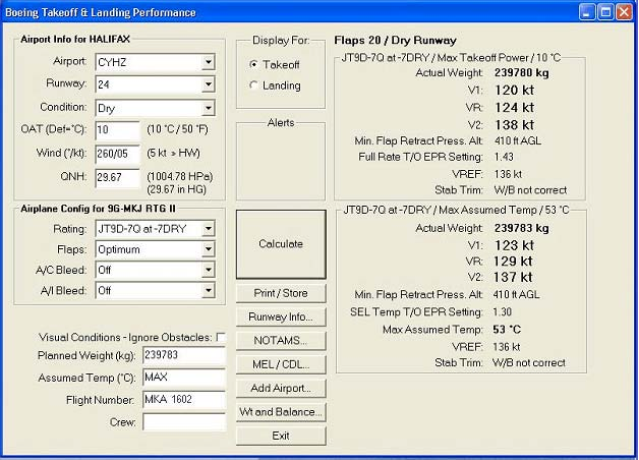Click the V1 value 123 kt
Screen dimensions: 639x460
click(x=513, y=245)
